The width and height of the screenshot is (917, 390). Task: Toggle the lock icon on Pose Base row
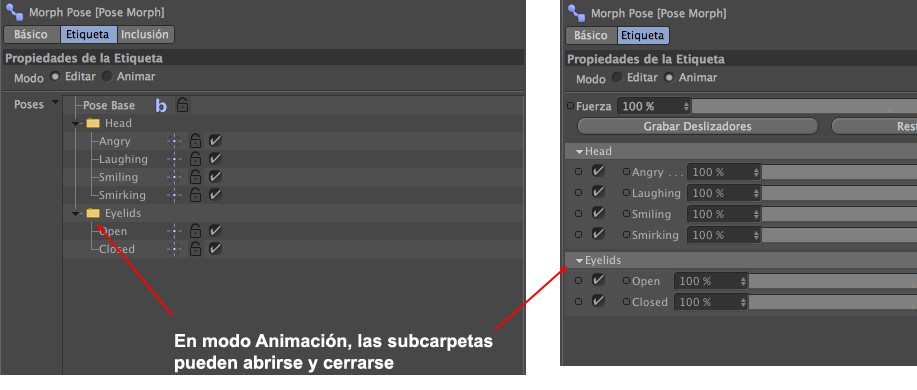(x=182, y=105)
